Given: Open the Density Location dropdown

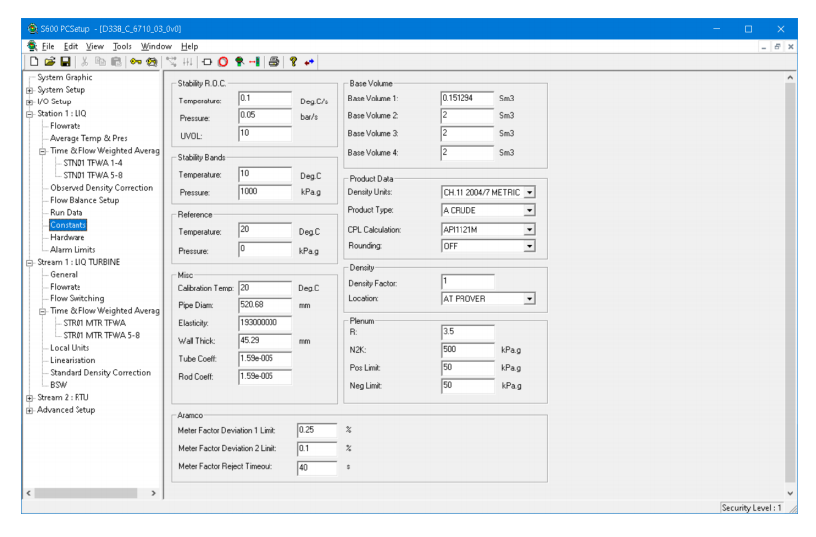Looking at the screenshot, I should point(529,299).
